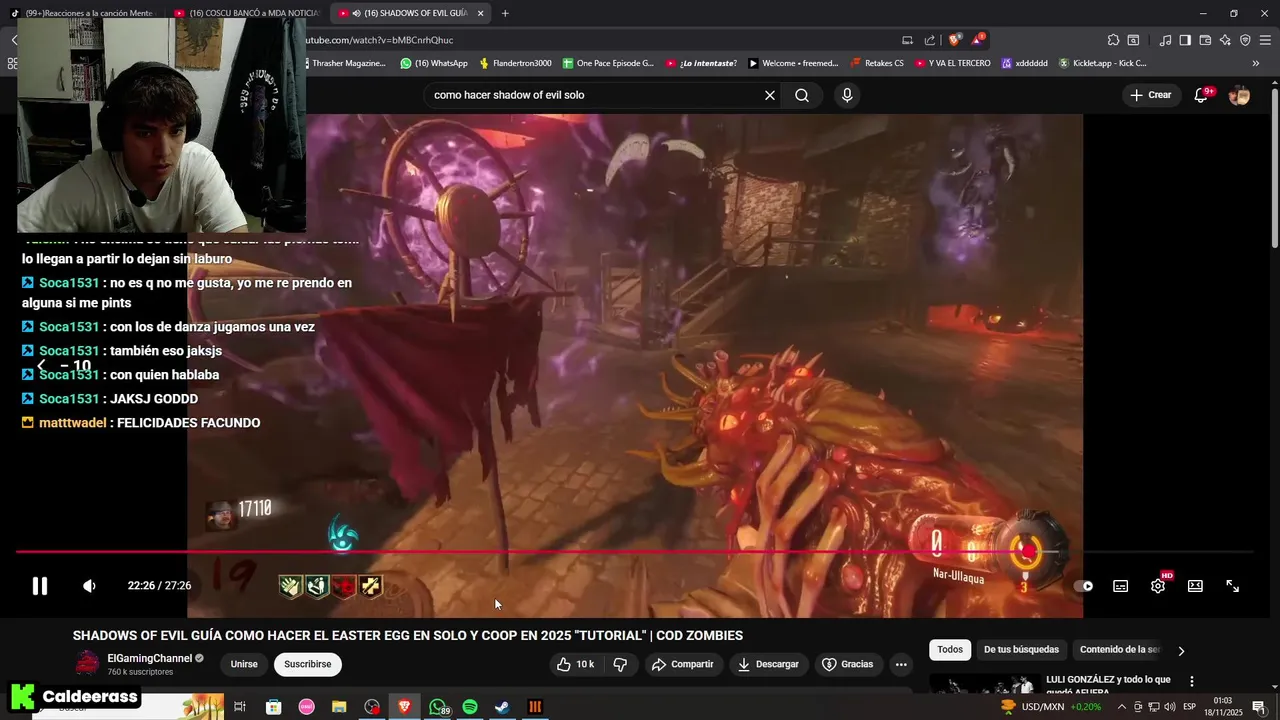Screen dimensions: 1280x720
Task: Open WhatsApp in taskbar
Action: click(438, 707)
